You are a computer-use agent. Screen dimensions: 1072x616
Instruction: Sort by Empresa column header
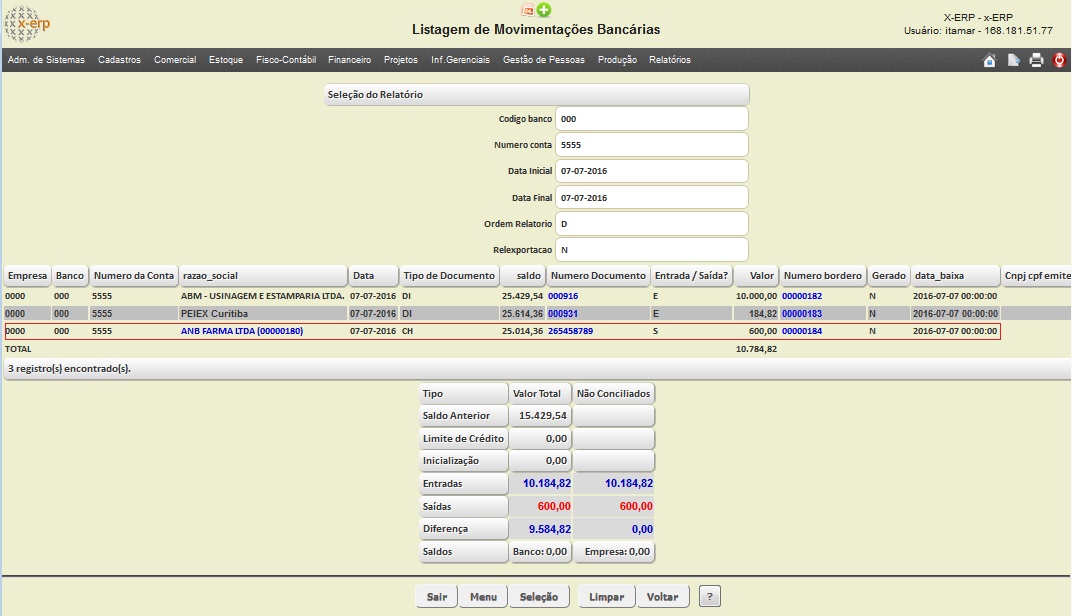pos(27,276)
